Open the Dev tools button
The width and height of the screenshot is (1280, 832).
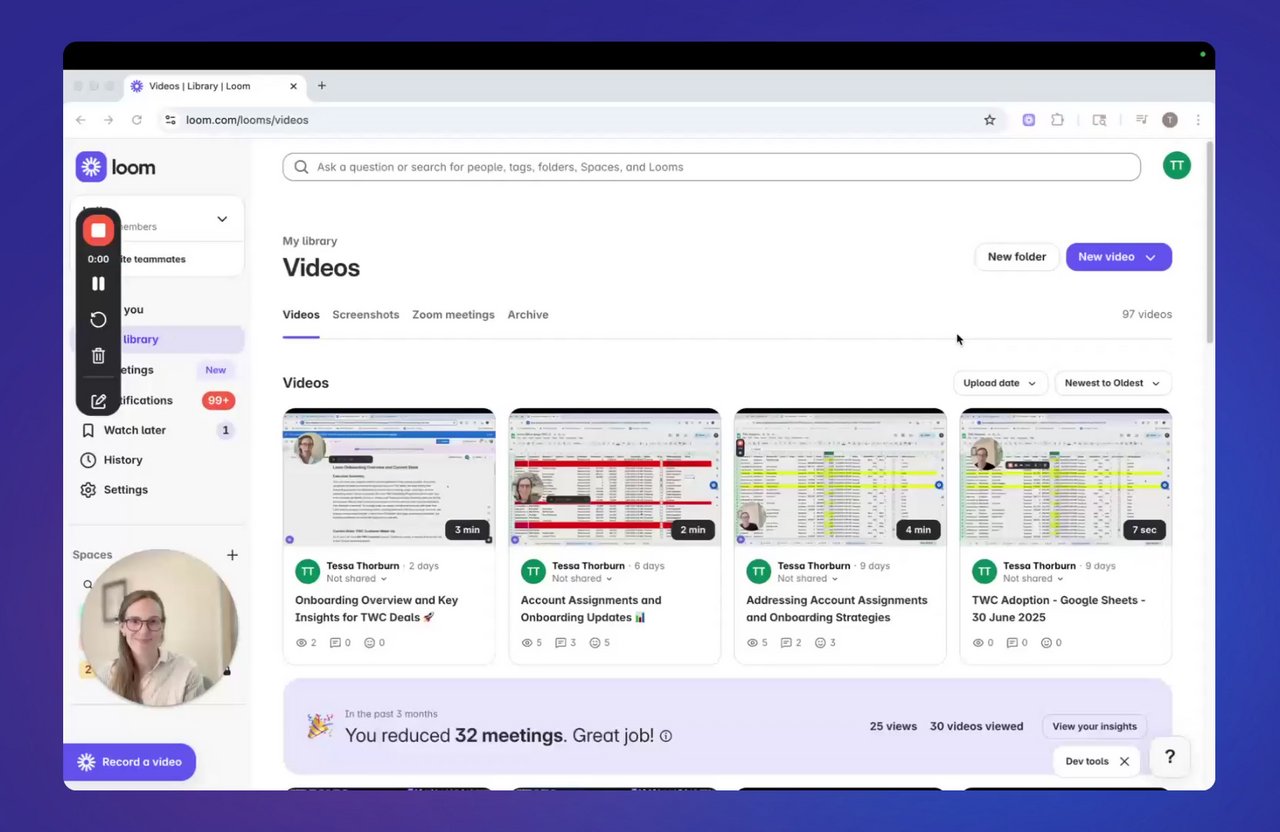1087,762
